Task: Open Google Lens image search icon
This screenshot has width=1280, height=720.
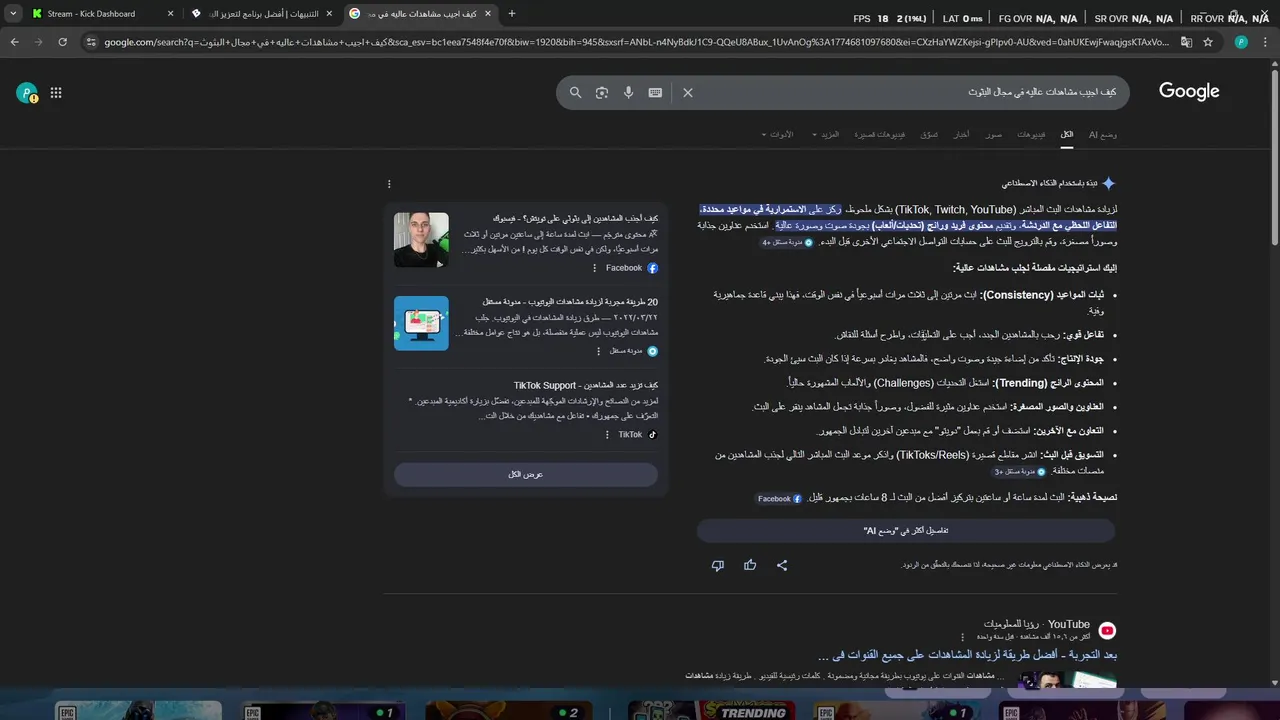Action: pos(602,92)
